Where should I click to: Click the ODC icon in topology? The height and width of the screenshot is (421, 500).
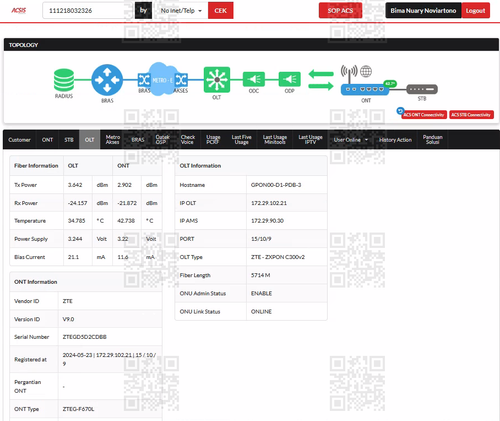coord(254,79)
